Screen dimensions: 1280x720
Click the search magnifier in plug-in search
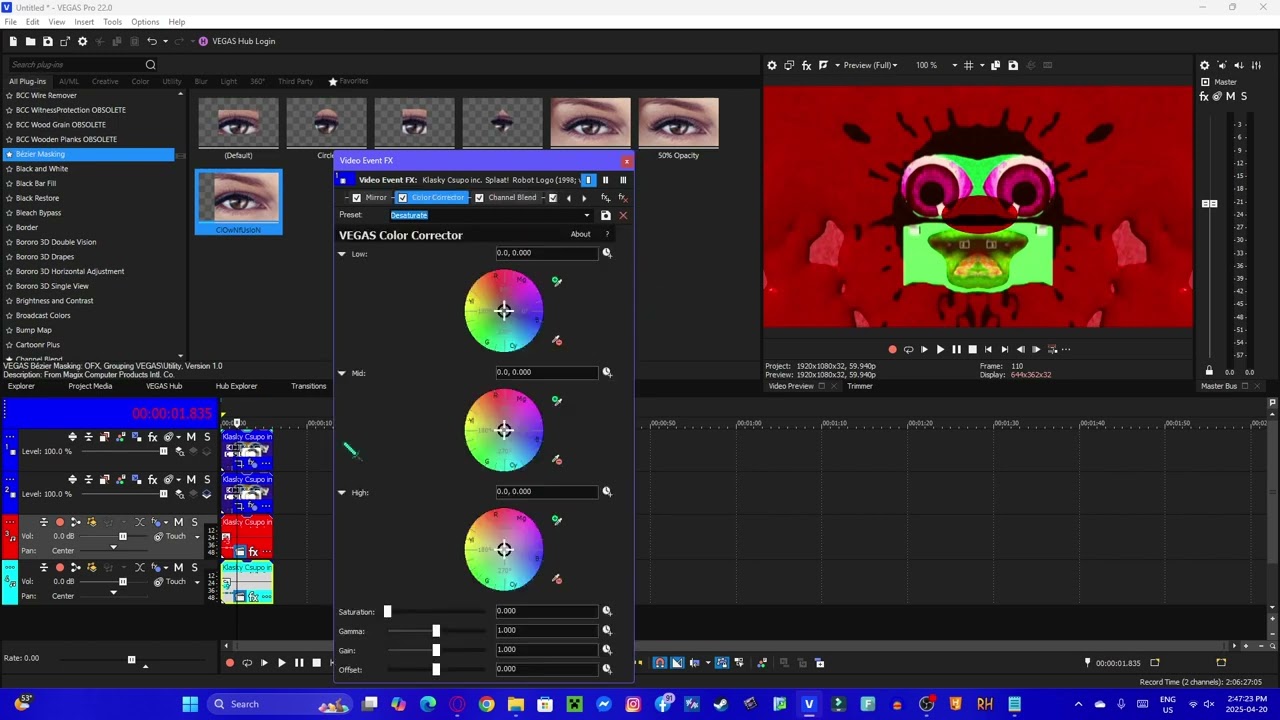pos(150,65)
